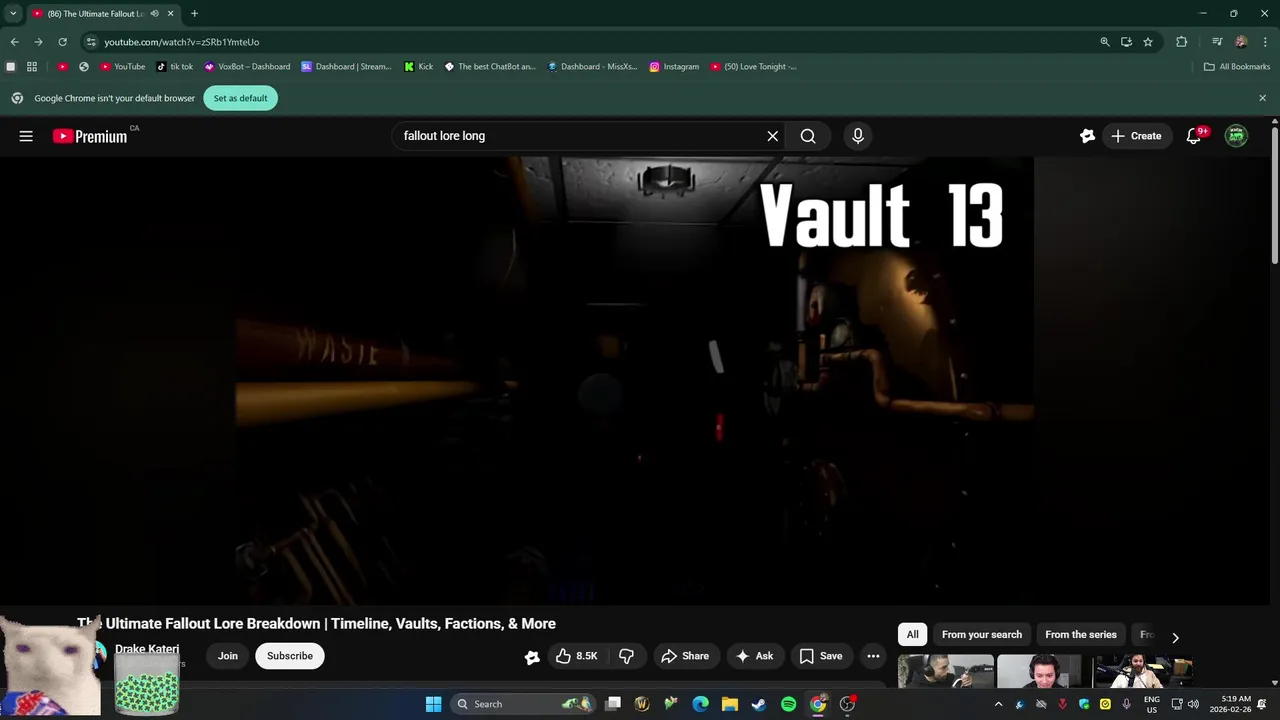Dislike this video

(627, 656)
